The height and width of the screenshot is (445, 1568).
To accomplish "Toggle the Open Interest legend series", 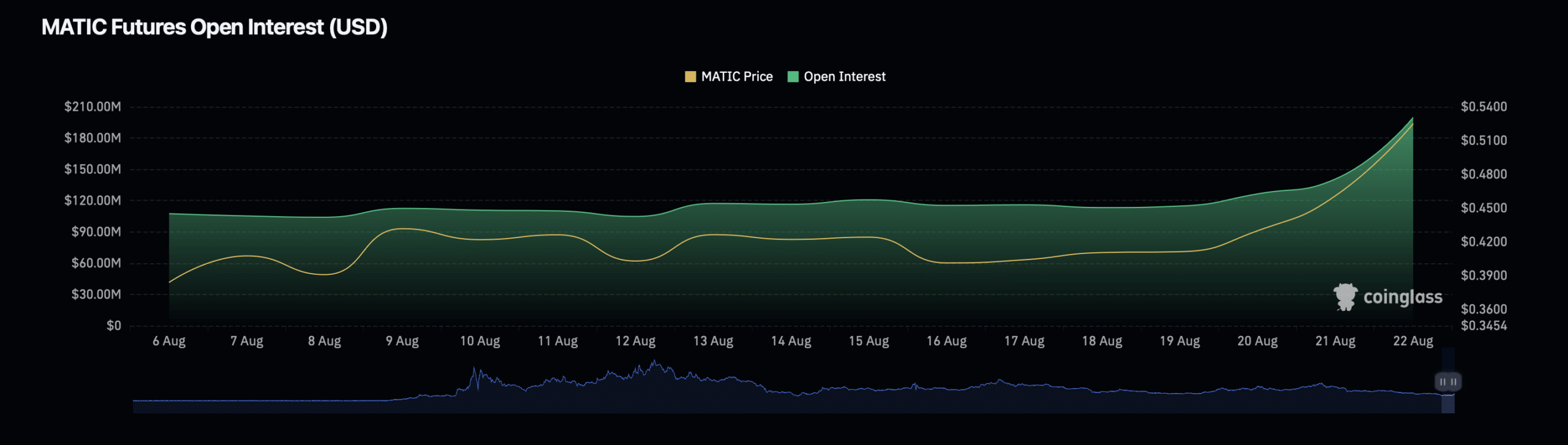I will click(x=837, y=77).
